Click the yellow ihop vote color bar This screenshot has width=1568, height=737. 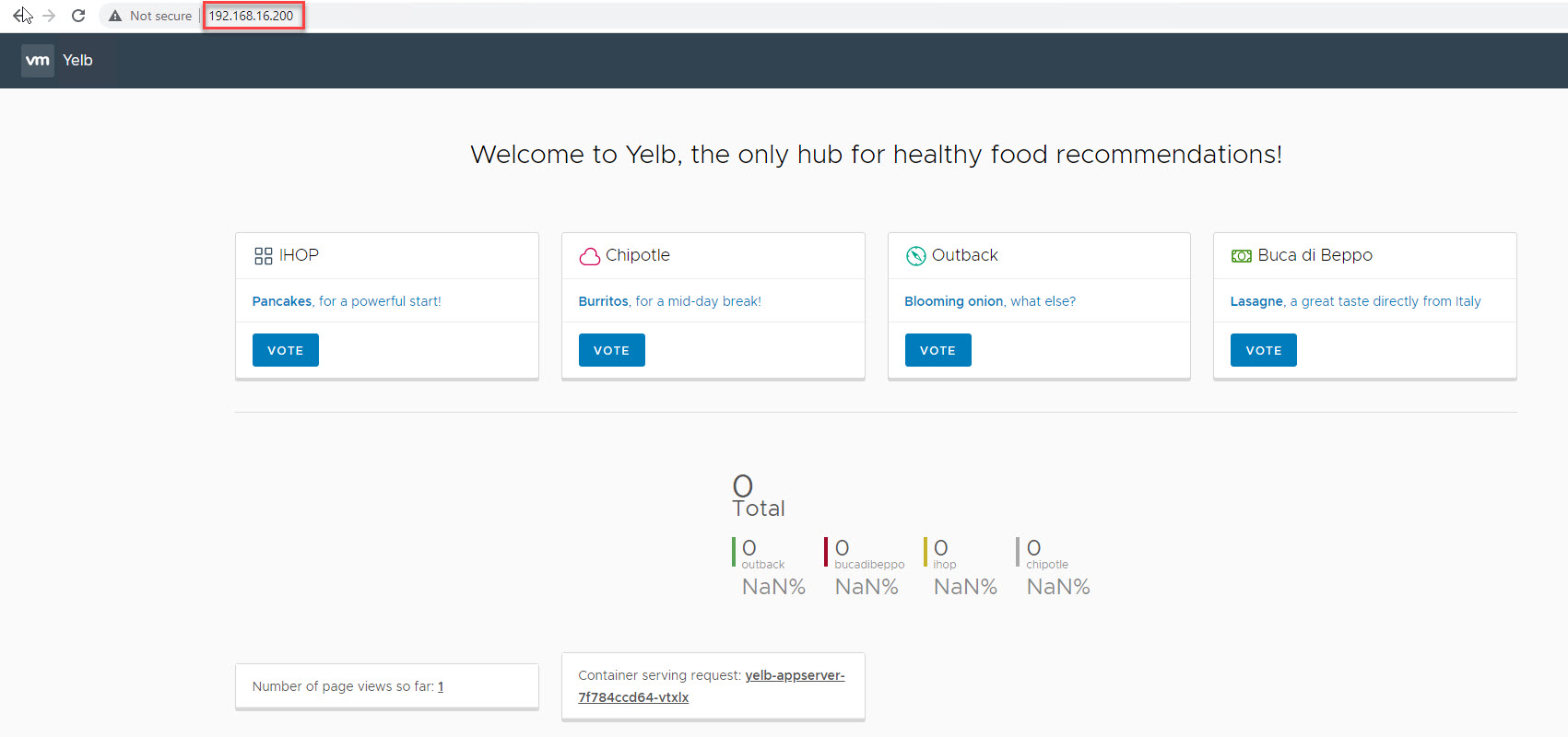925,552
